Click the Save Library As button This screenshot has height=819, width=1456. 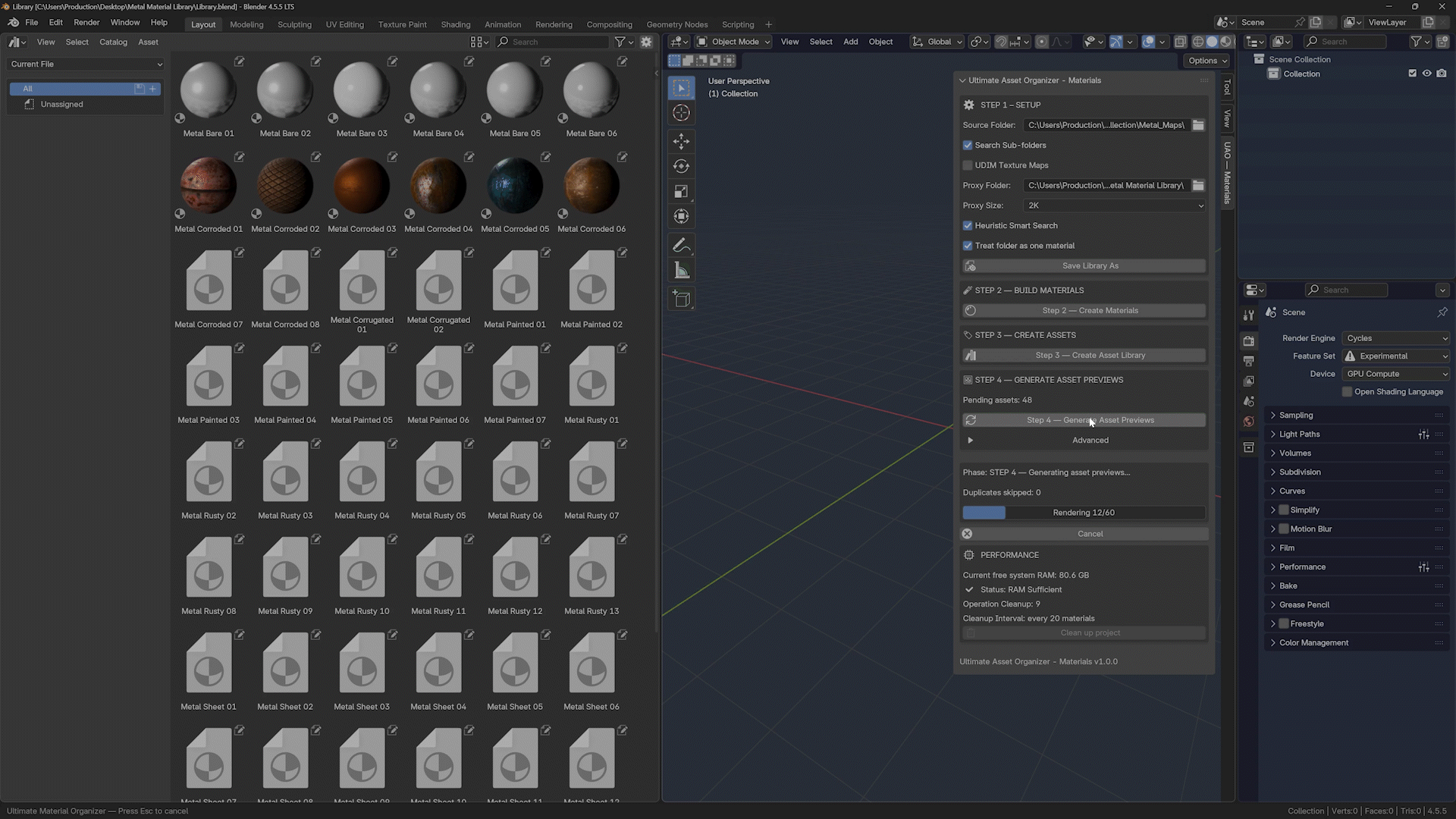click(x=1084, y=266)
